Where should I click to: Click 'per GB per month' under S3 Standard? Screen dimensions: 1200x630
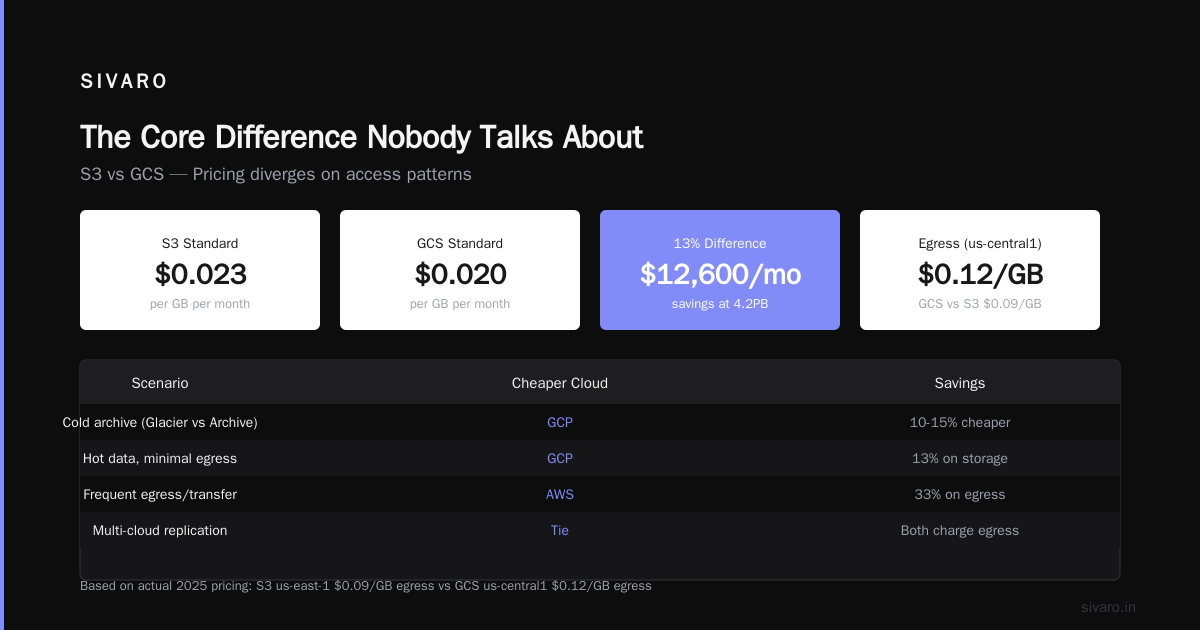tap(200, 304)
